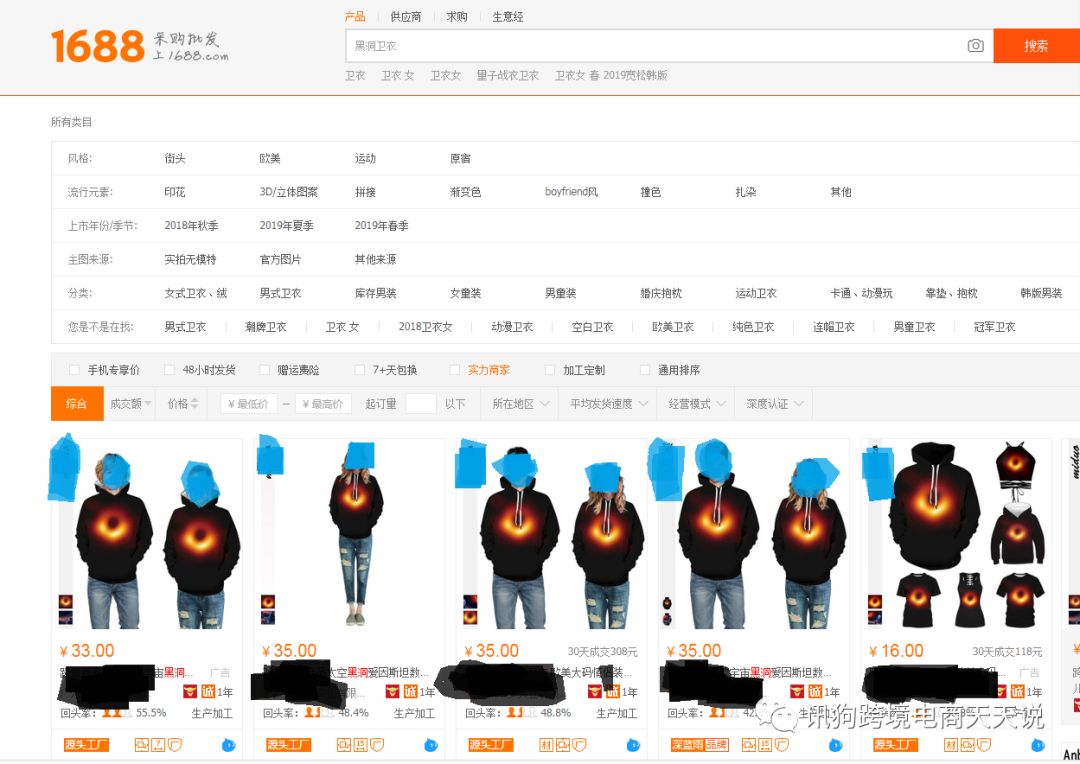Image resolution: width=1080 pixels, height=764 pixels.
Task: Tick the 手机专享价 checkbox
Action: [x=74, y=370]
